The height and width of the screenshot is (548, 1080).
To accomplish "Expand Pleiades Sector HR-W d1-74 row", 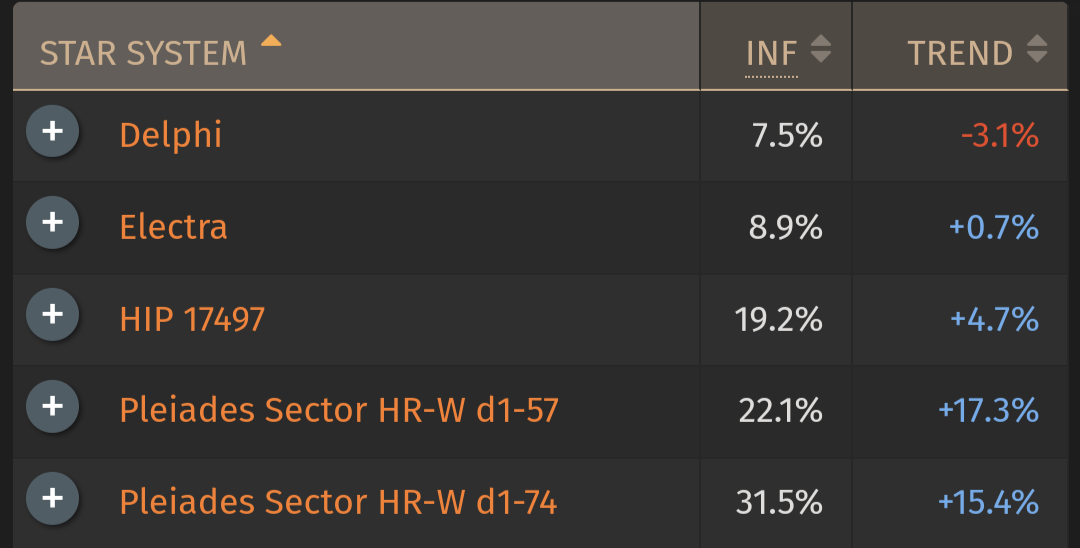I will [x=52, y=498].
